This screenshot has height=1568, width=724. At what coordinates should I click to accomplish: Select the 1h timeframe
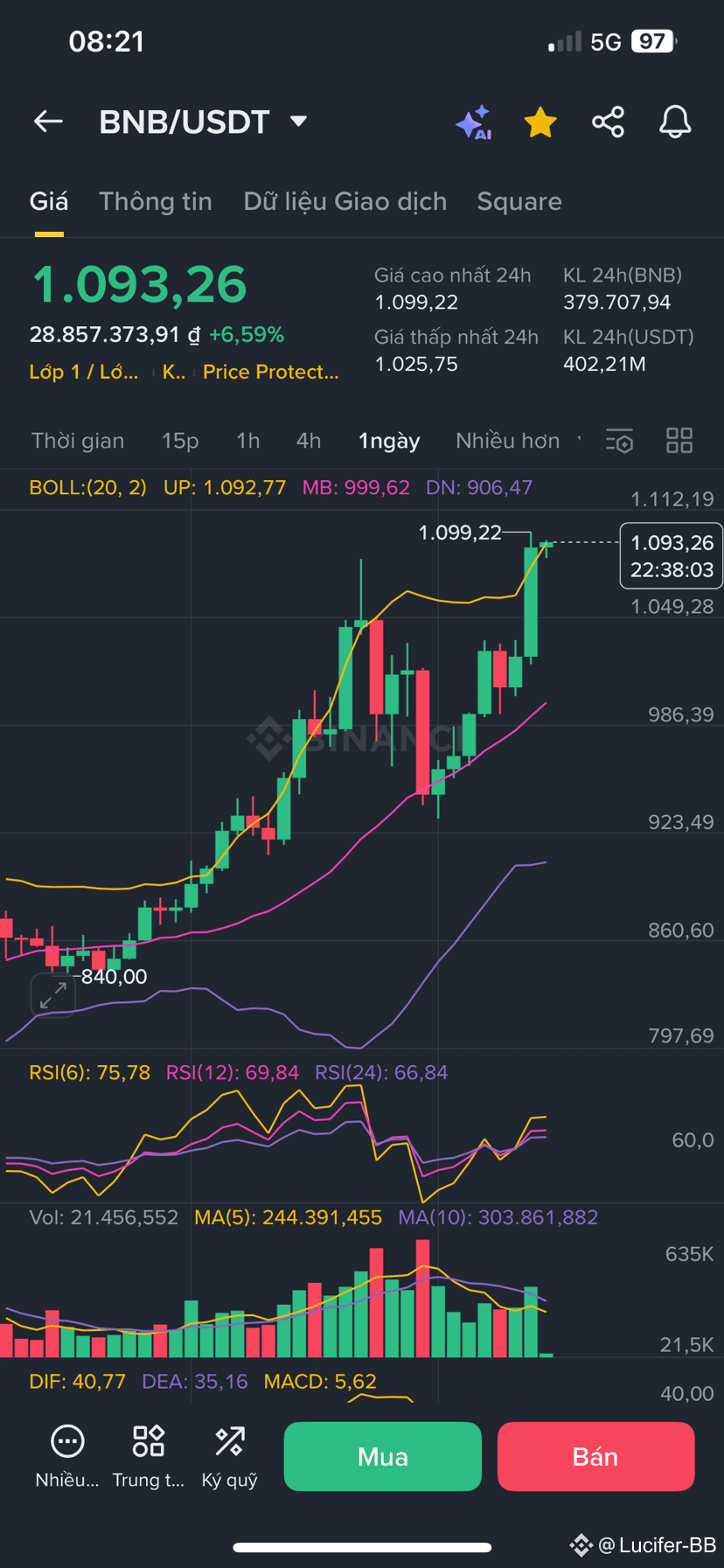coord(248,441)
